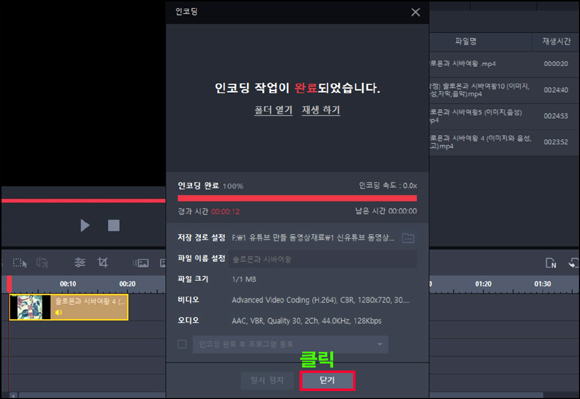Click the Advanced Video Coding (H.264) video info
Screen dimensions: 580x399
click(x=320, y=300)
